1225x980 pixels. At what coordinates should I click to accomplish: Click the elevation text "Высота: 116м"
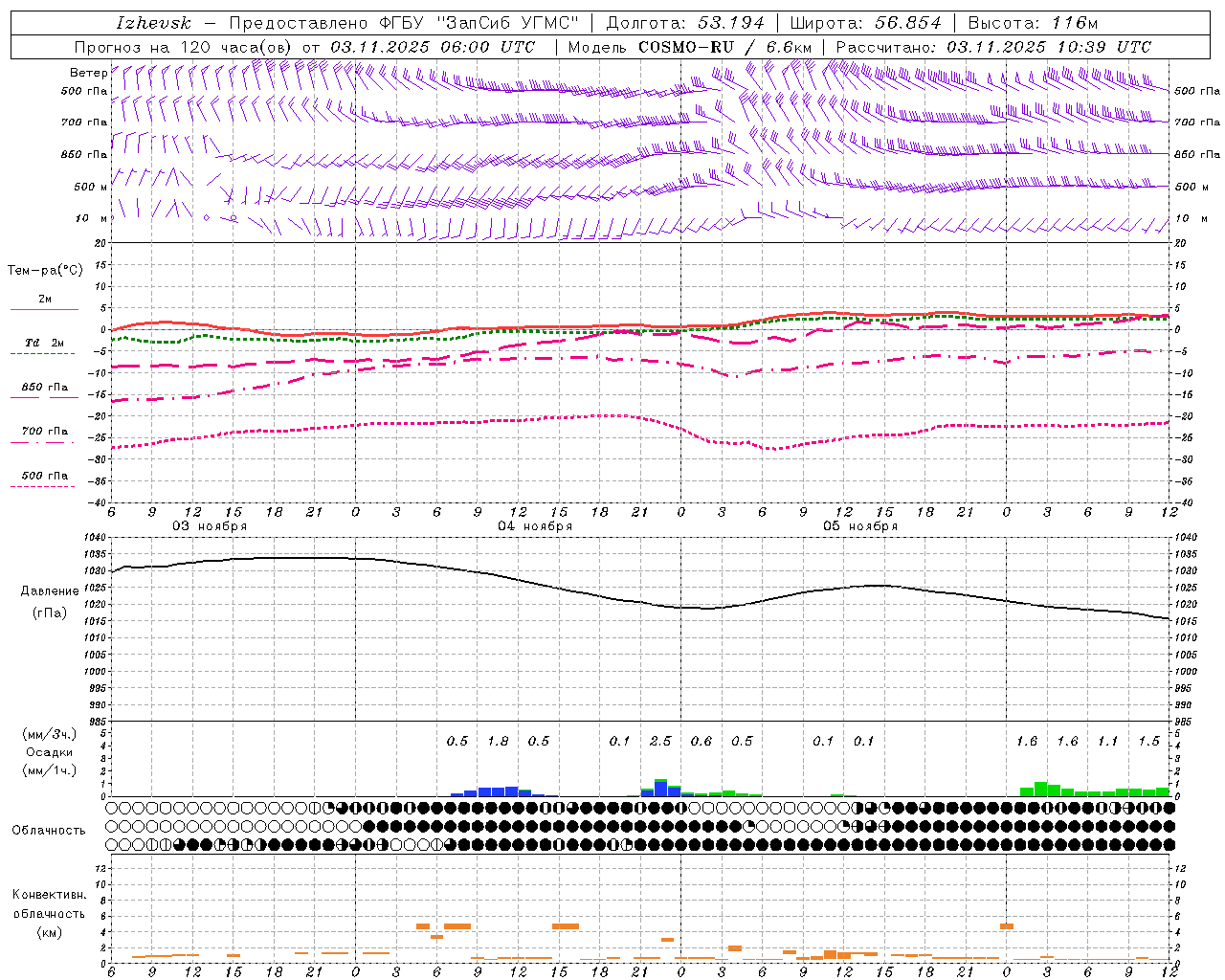1033,23
